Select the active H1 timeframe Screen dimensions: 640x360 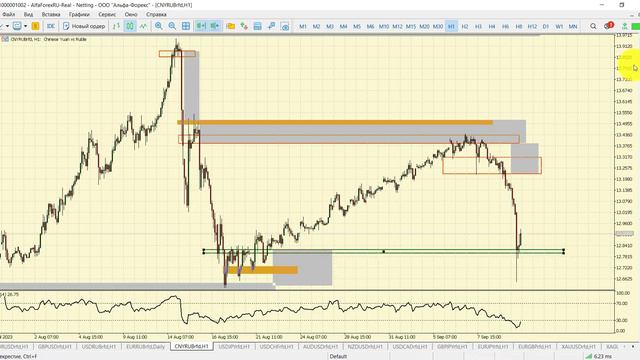[451, 26]
